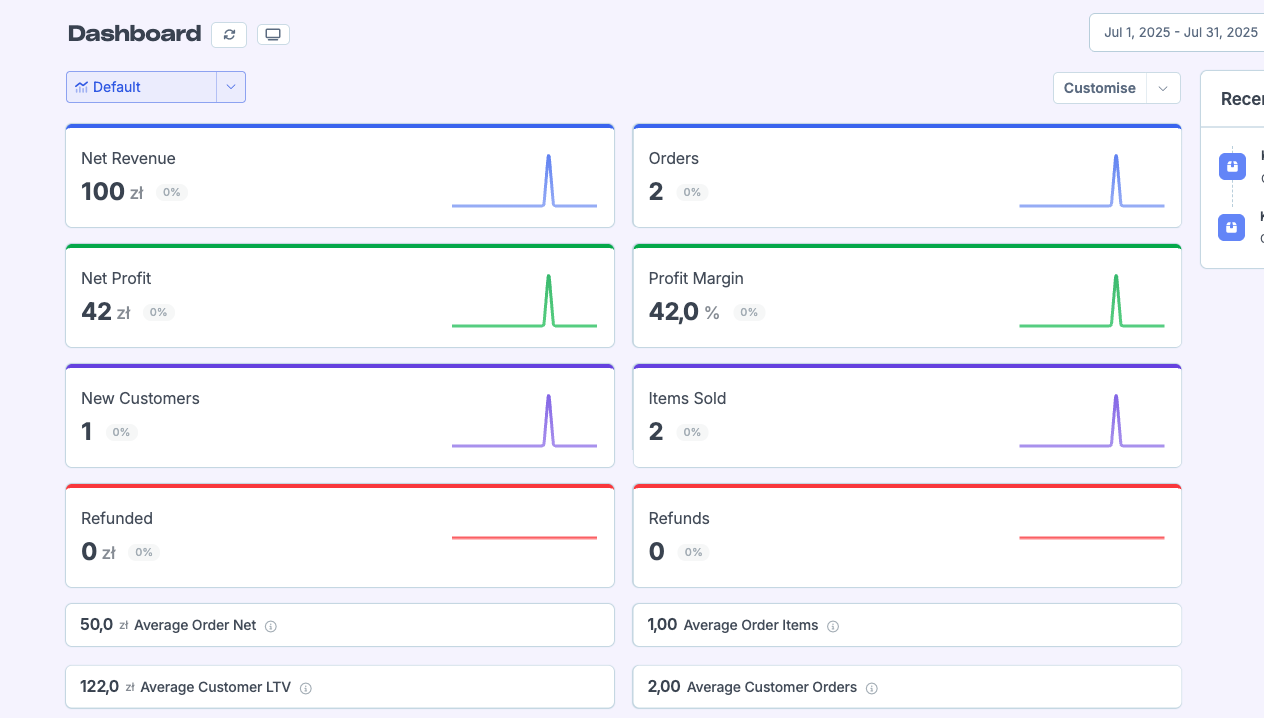This screenshot has width=1264, height=718.
Task: Open the Default dashboard dropdown
Action: tap(156, 87)
